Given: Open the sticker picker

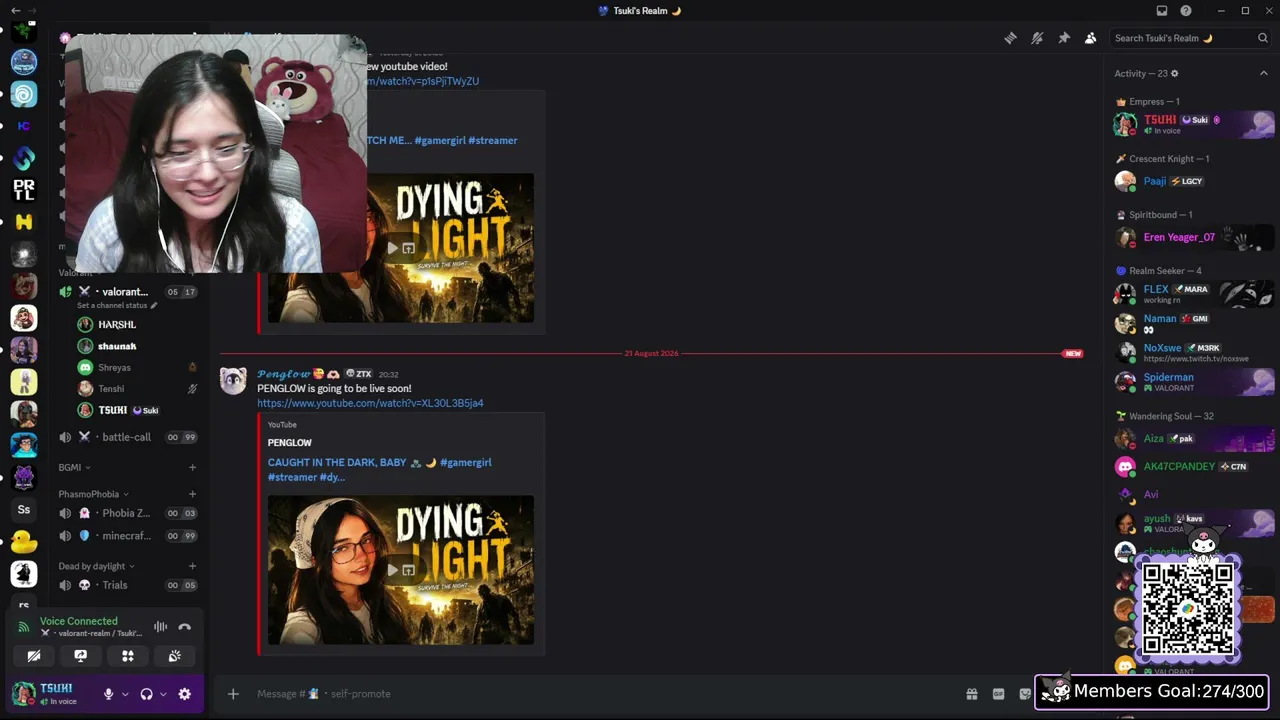Looking at the screenshot, I should tap(1025, 694).
